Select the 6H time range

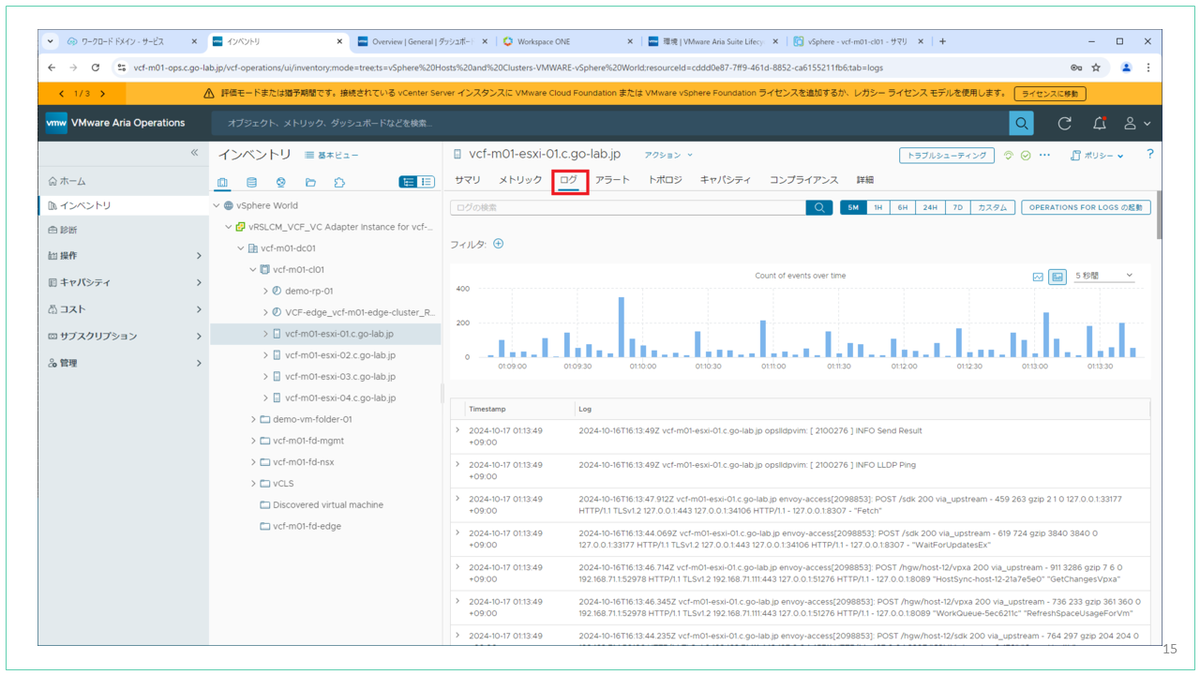click(x=902, y=207)
